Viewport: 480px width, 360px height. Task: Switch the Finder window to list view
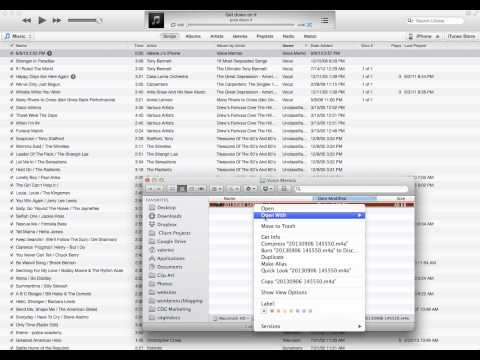point(182,189)
